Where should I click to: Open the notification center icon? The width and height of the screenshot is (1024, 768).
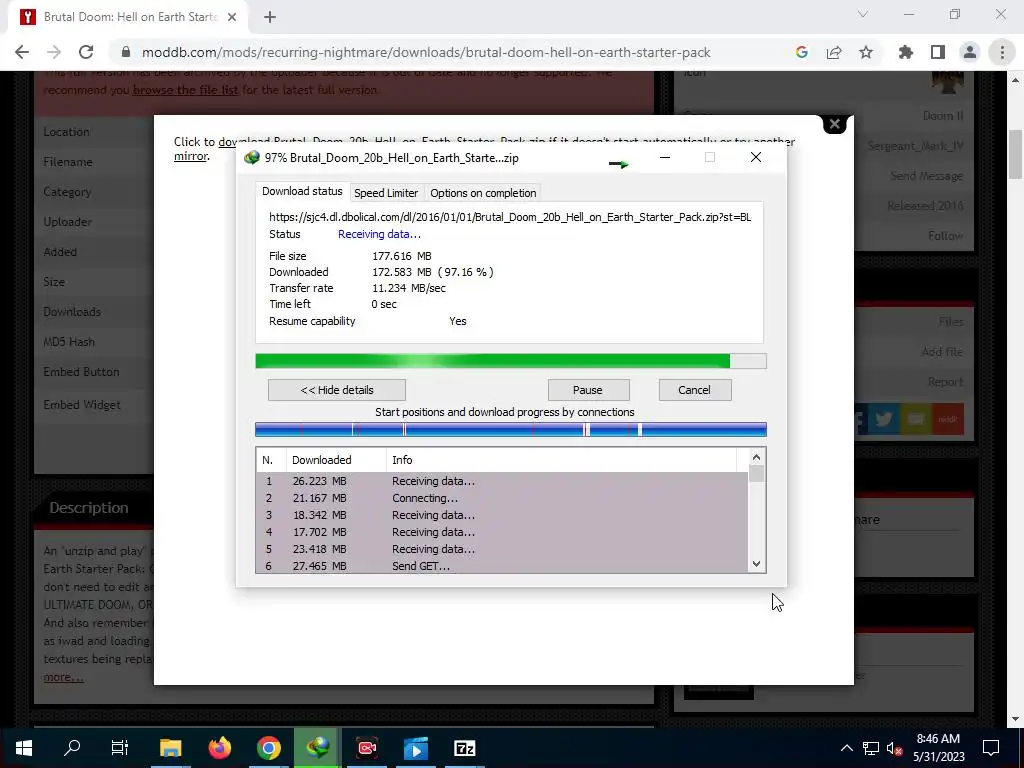click(x=991, y=748)
